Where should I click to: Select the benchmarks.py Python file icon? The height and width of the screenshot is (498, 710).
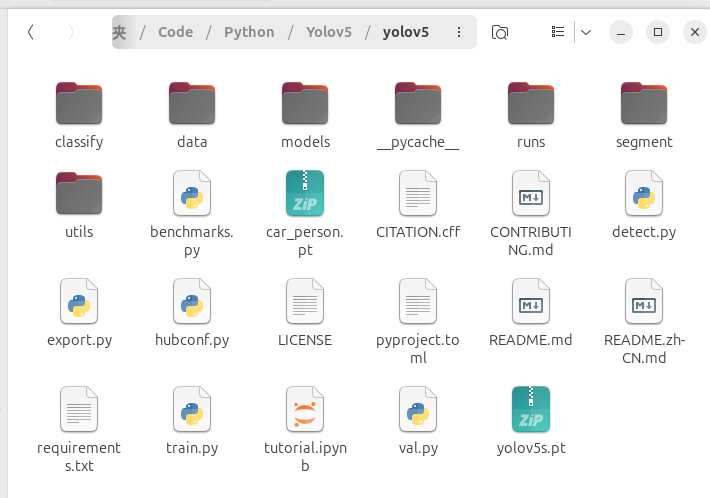[192, 193]
